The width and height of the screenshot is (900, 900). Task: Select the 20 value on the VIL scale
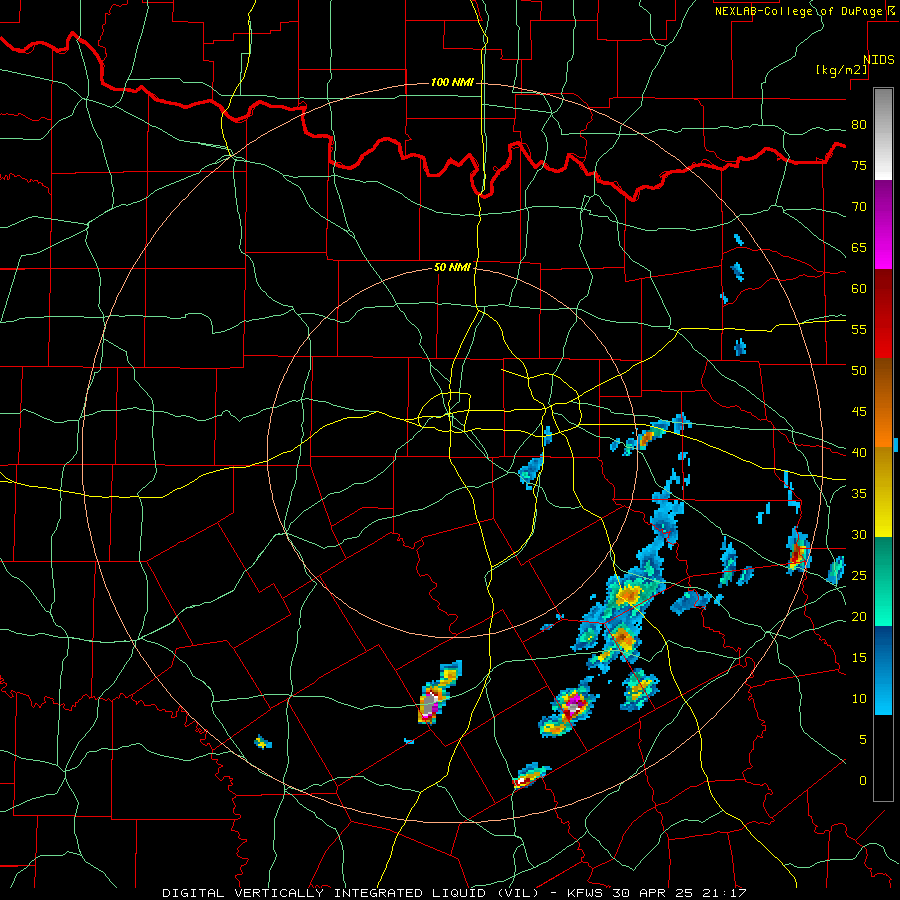(859, 617)
